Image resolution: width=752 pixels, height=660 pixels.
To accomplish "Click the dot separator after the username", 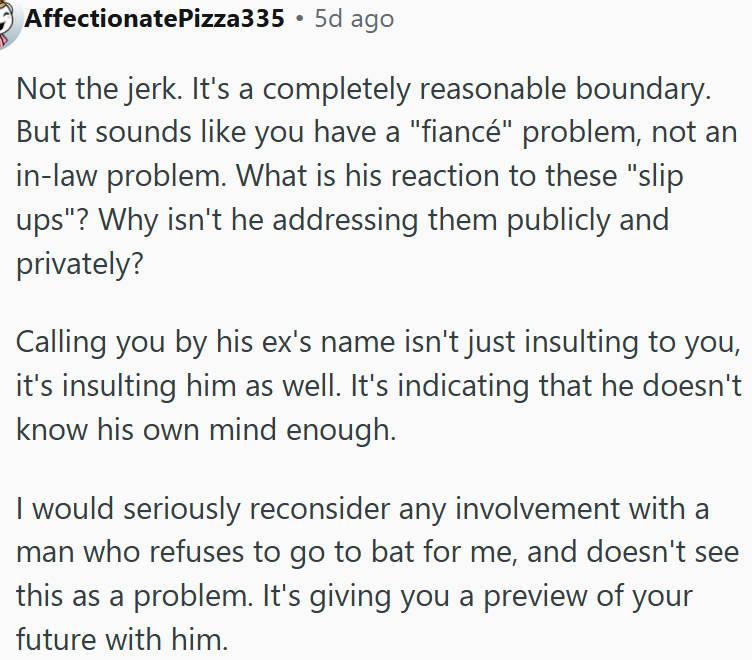I will click(x=299, y=19).
